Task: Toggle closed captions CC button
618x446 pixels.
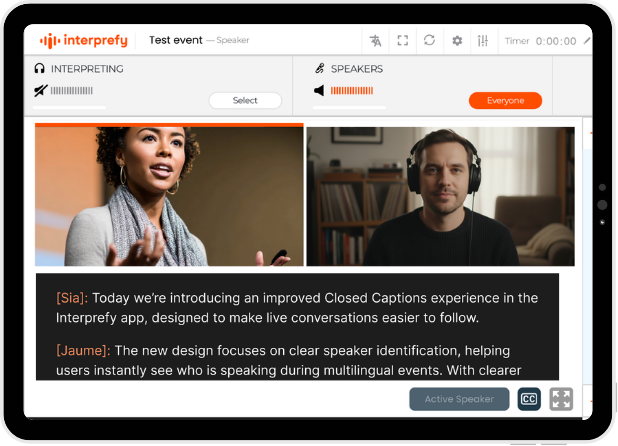Action: (529, 399)
